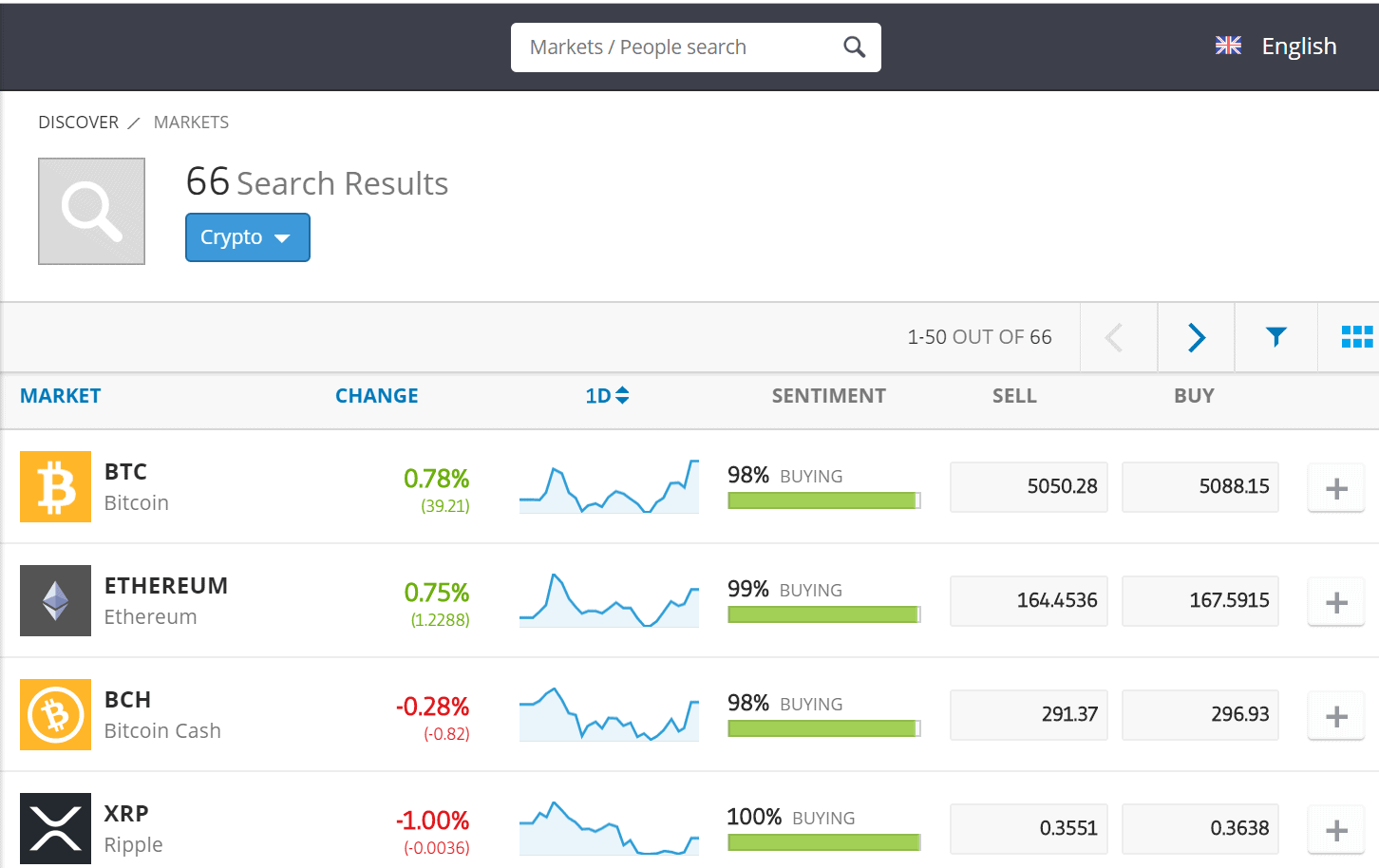
Task: Click the -1.00% XRP change value
Action: pos(433,821)
